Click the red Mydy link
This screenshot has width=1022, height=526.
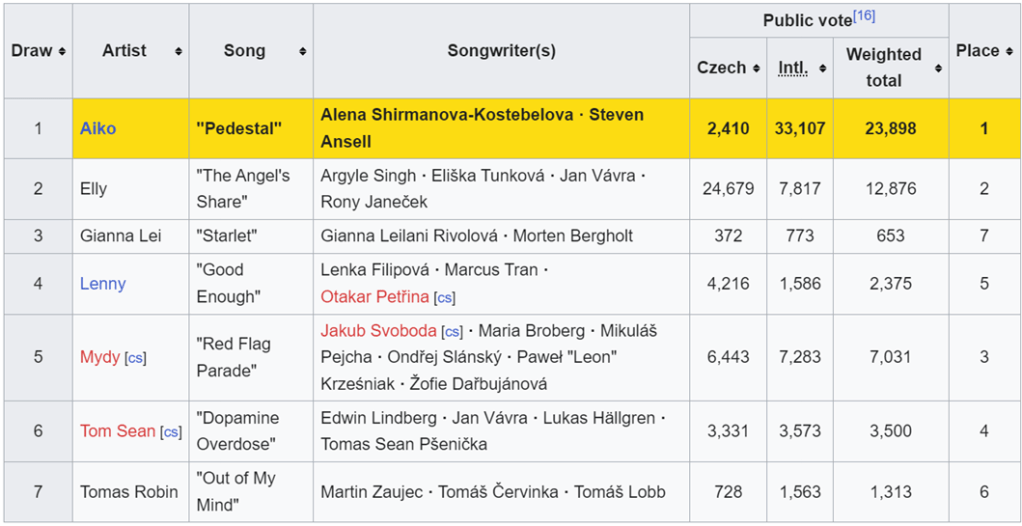coord(100,357)
